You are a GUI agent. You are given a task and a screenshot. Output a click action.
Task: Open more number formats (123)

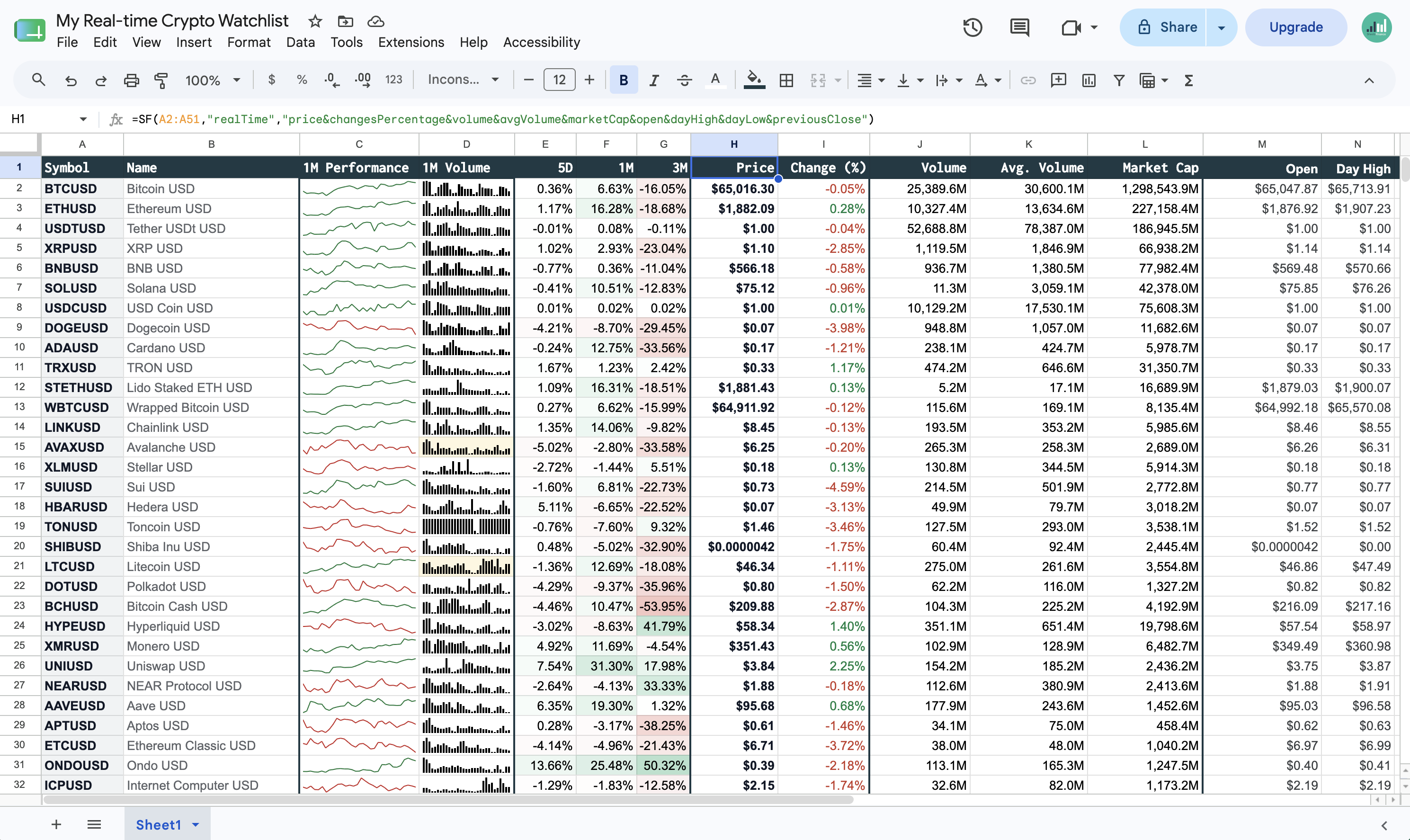click(394, 80)
